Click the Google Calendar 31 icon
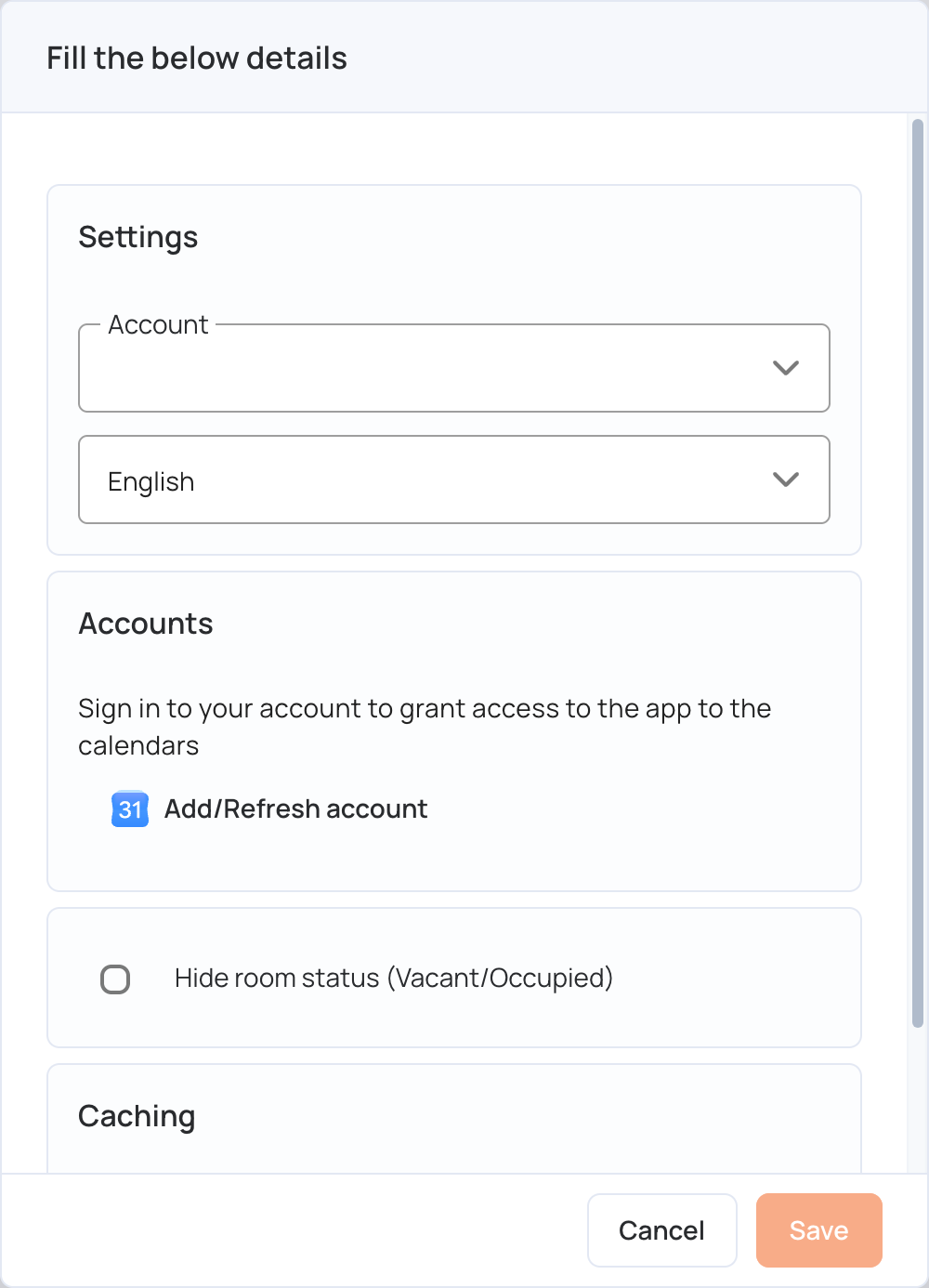Viewport: 929px width, 1288px height. tap(130, 809)
